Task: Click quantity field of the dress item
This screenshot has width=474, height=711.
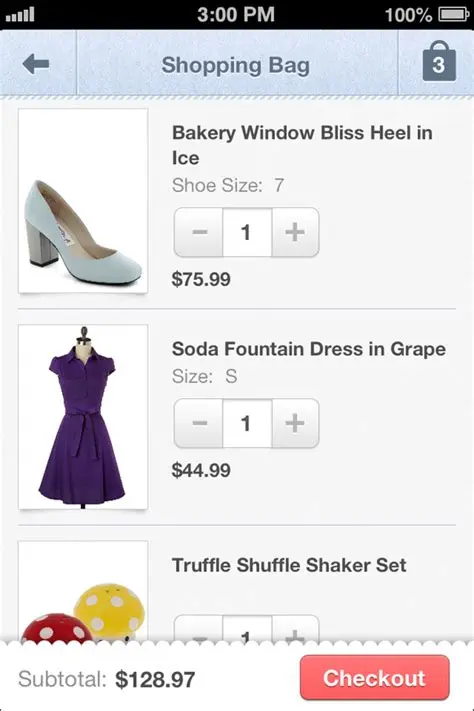Action: click(x=247, y=424)
